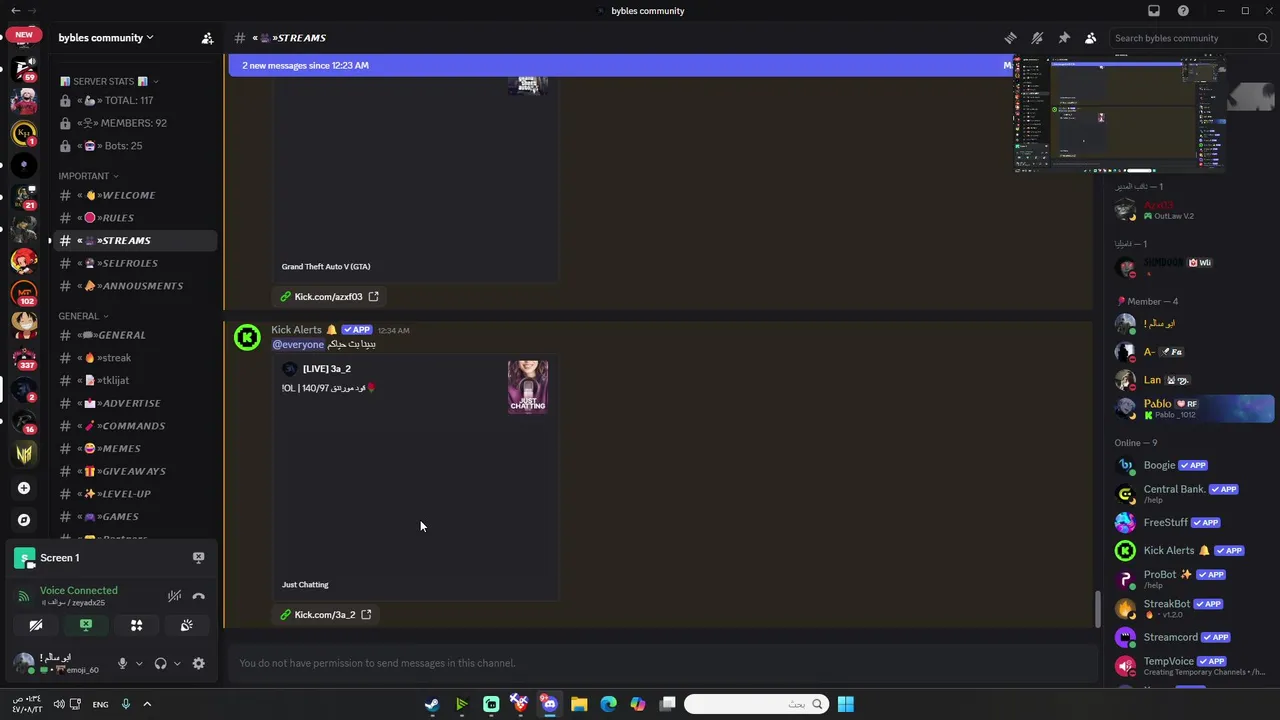Toggle camera on in voice panel
1280x720 pixels.
coord(36,625)
